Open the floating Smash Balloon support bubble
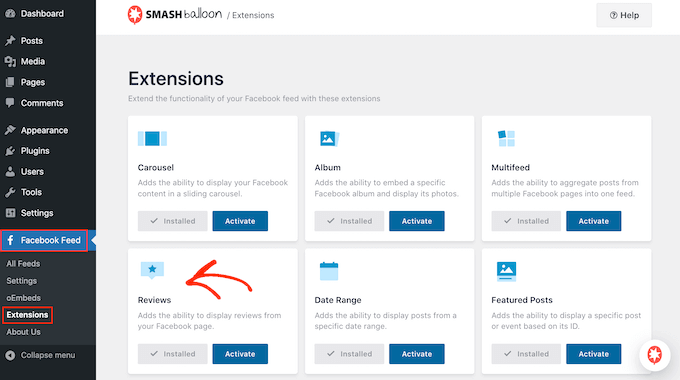The image size is (680, 380). coord(654,355)
